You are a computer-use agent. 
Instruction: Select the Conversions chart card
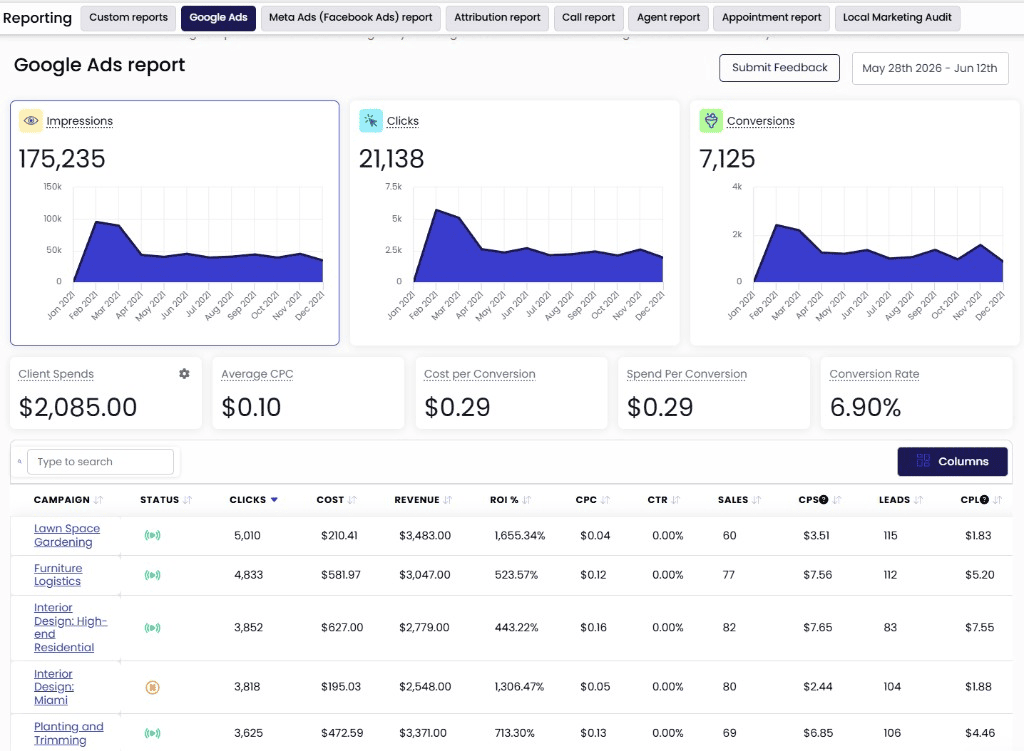855,223
